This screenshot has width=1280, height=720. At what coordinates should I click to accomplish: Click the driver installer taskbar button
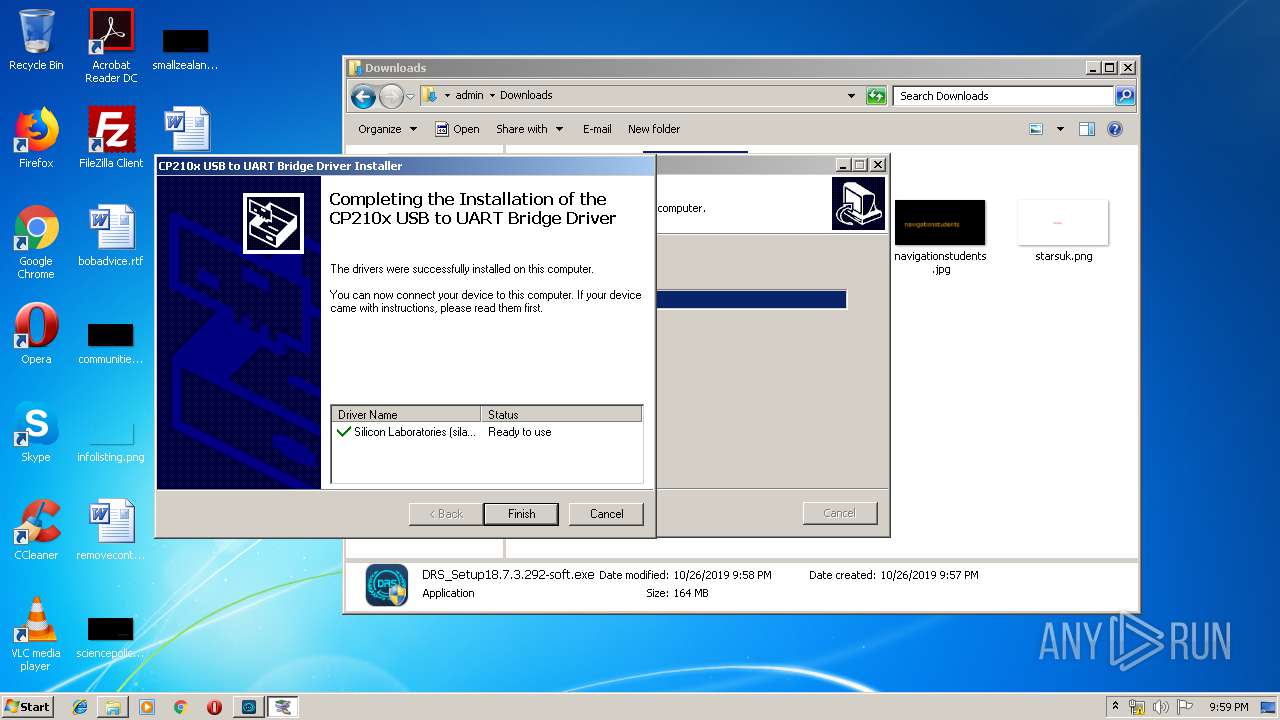pyautogui.click(x=283, y=707)
